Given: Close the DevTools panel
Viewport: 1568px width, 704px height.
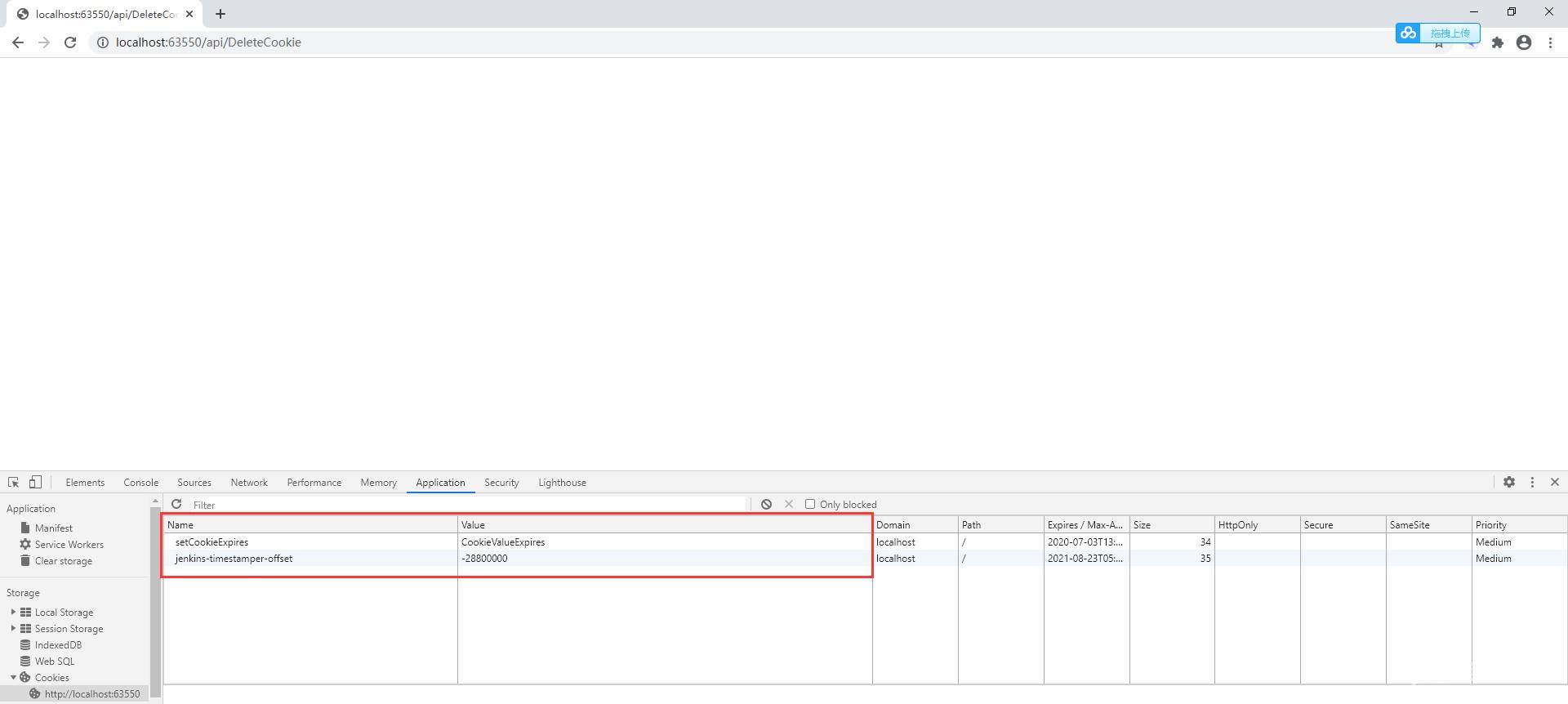Looking at the screenshot, I should click(x=1555, y=483).
